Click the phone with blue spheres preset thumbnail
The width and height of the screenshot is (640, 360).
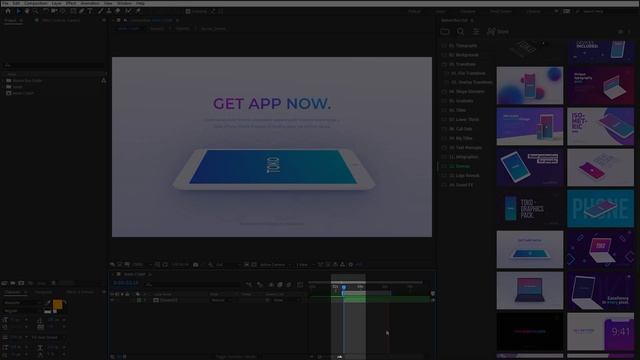(530, 86)
